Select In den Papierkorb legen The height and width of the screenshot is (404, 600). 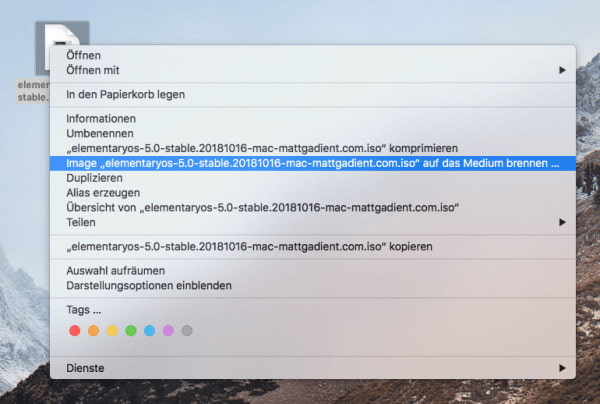point(313,94)
